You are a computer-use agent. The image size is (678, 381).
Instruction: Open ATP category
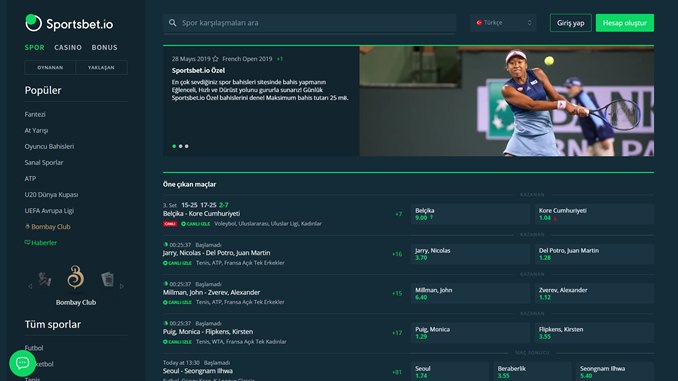(30, 178)
